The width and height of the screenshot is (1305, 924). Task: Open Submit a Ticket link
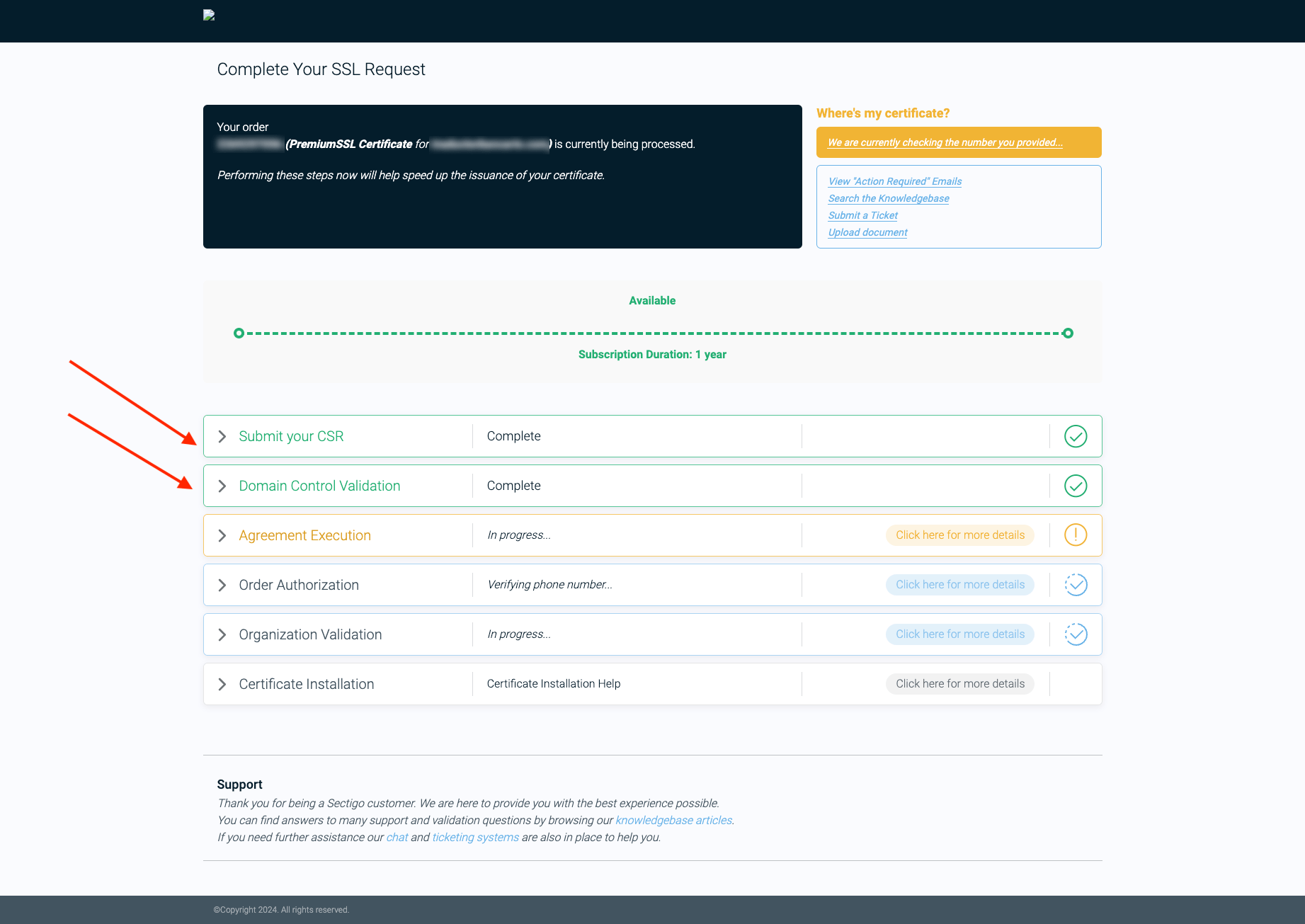[863, 215]
